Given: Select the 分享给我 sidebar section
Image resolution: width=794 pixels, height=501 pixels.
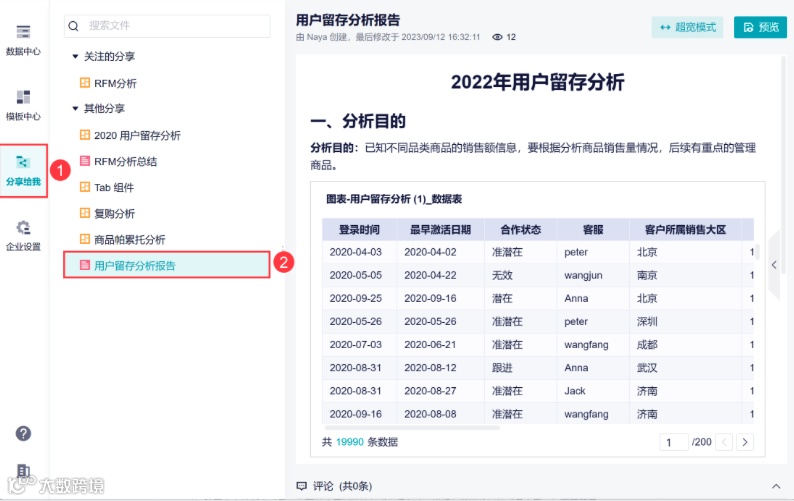Looking at the screenshot, I should click(23, 171).
